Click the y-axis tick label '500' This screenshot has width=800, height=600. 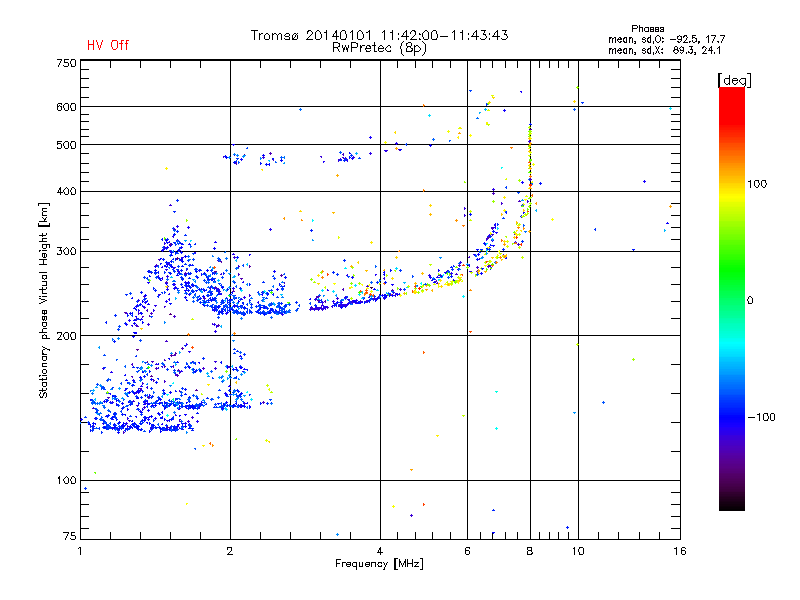point(66,145)
